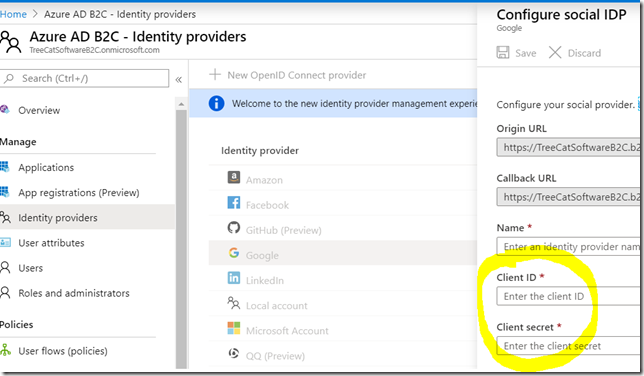Screen dimensions: 644x376
Task: Select the Google identity provider row
Action: point(343,254)
